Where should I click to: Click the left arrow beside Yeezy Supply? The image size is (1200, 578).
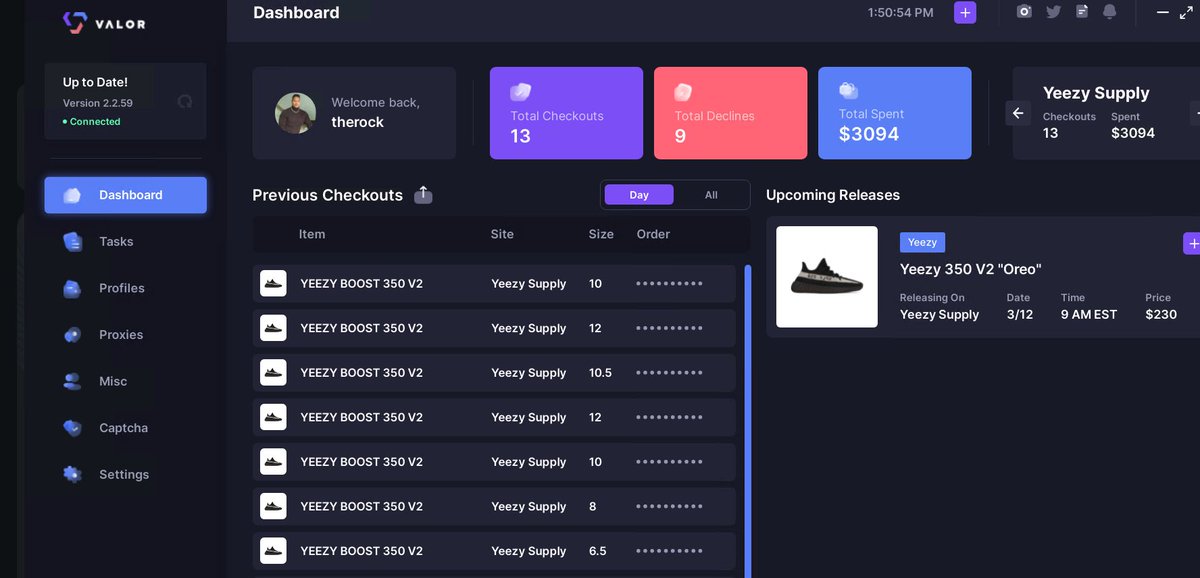[1018, 113]
